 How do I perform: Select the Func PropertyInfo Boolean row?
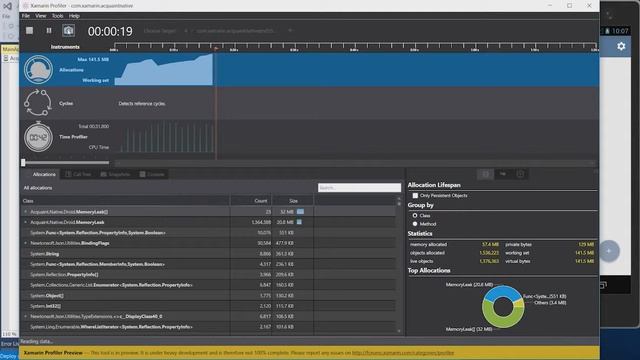coord(208,233)
